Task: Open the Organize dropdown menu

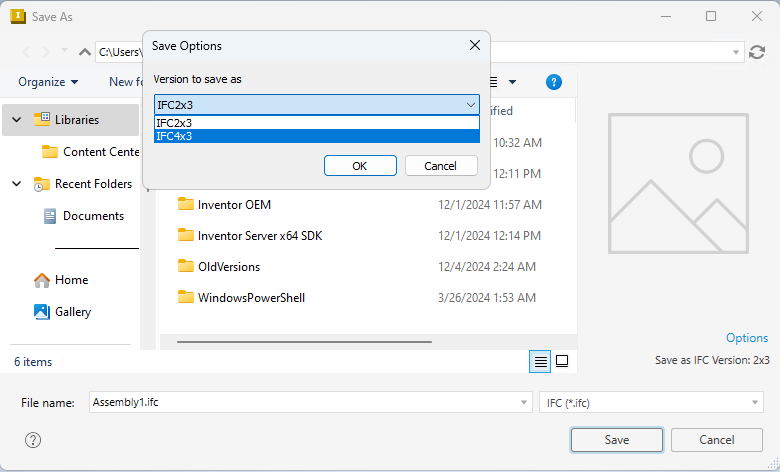Action: (48, 82)
